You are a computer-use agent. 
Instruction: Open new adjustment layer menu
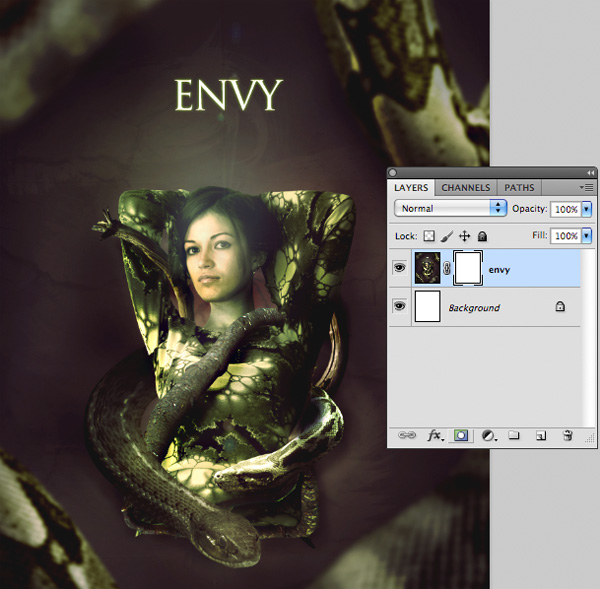coord(489,436)
